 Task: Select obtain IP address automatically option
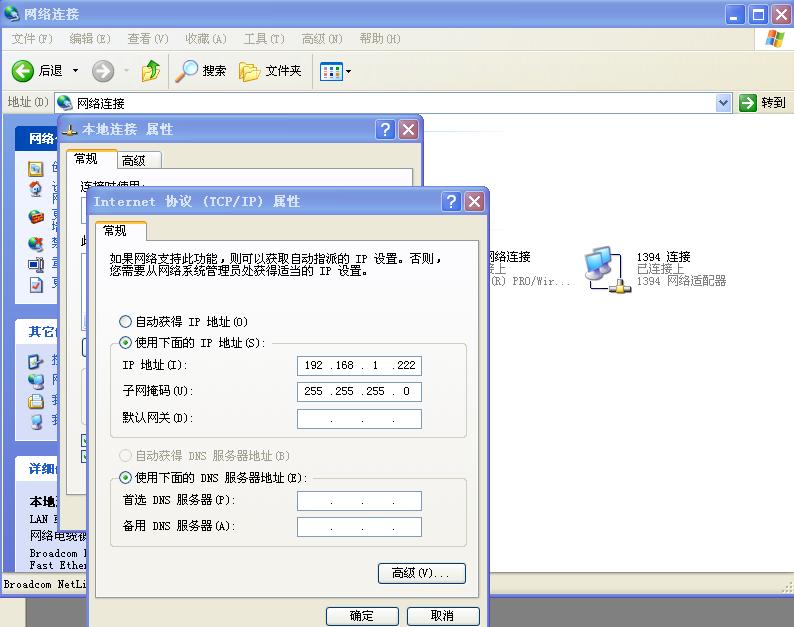point(126,322)
